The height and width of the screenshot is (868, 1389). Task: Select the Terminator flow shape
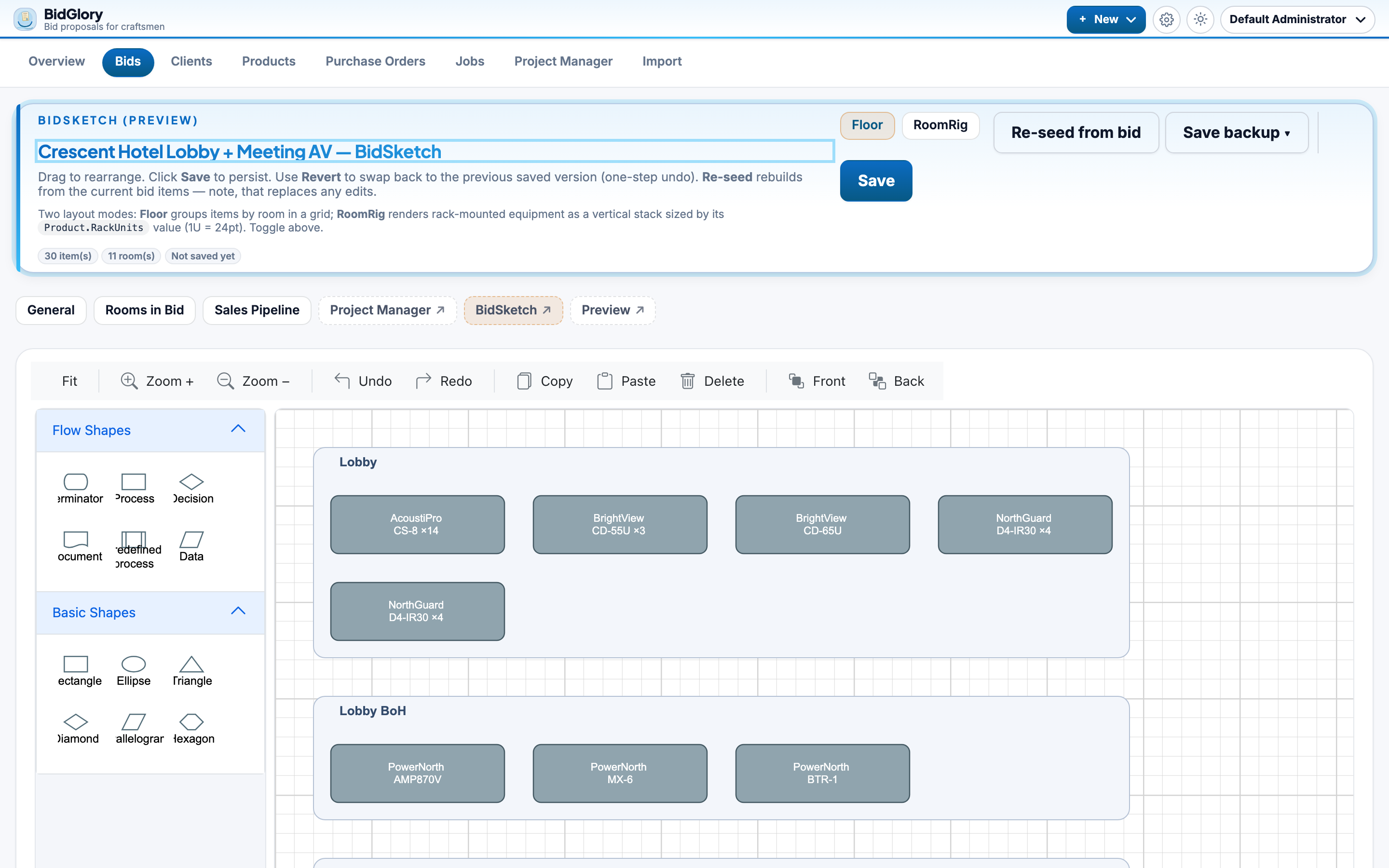tap(76, 488)
